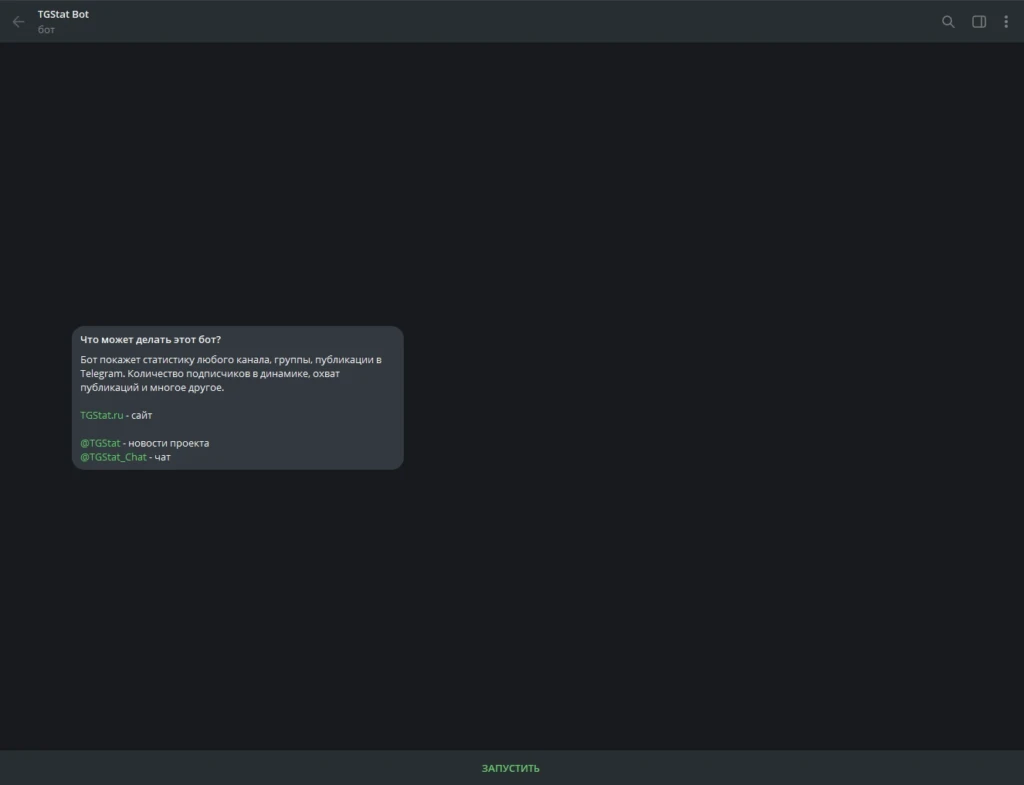Toggle the right sidebar panel icon
Viewport: 1024px width, 785px height.
point(979,22)
